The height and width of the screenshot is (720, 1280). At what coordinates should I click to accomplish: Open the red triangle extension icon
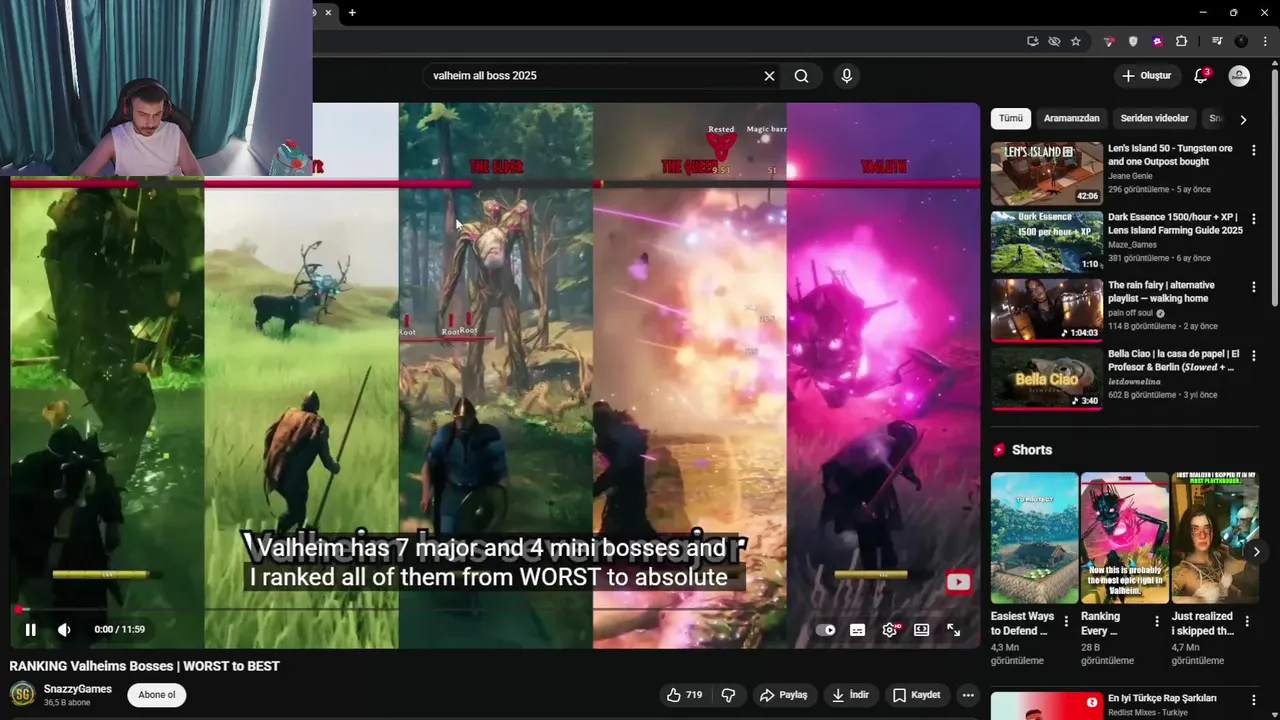[1109, 41]
